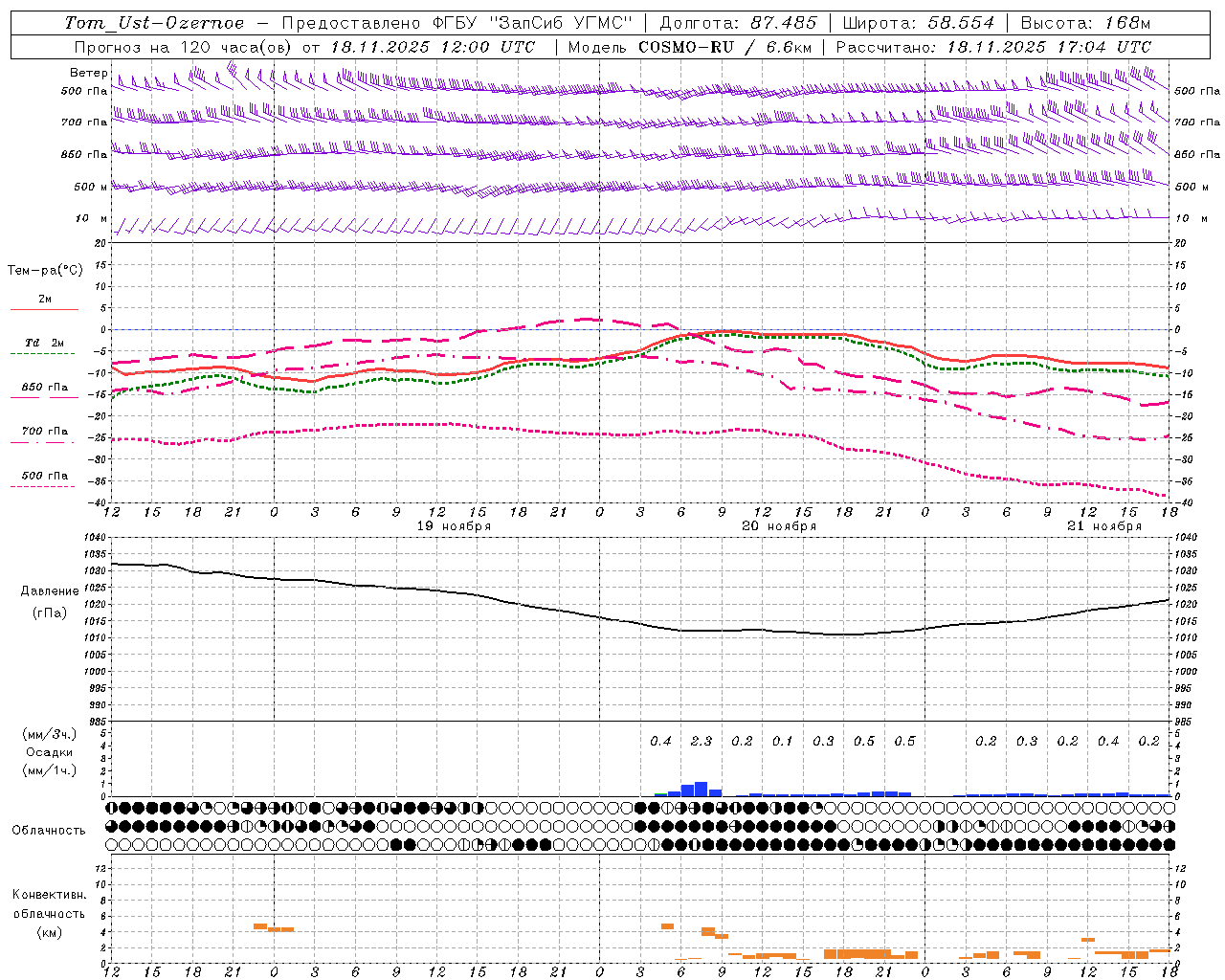Click the Осадки precipitation label
1225x980 pixels.
pyautogui.click(x=50, y=752)
